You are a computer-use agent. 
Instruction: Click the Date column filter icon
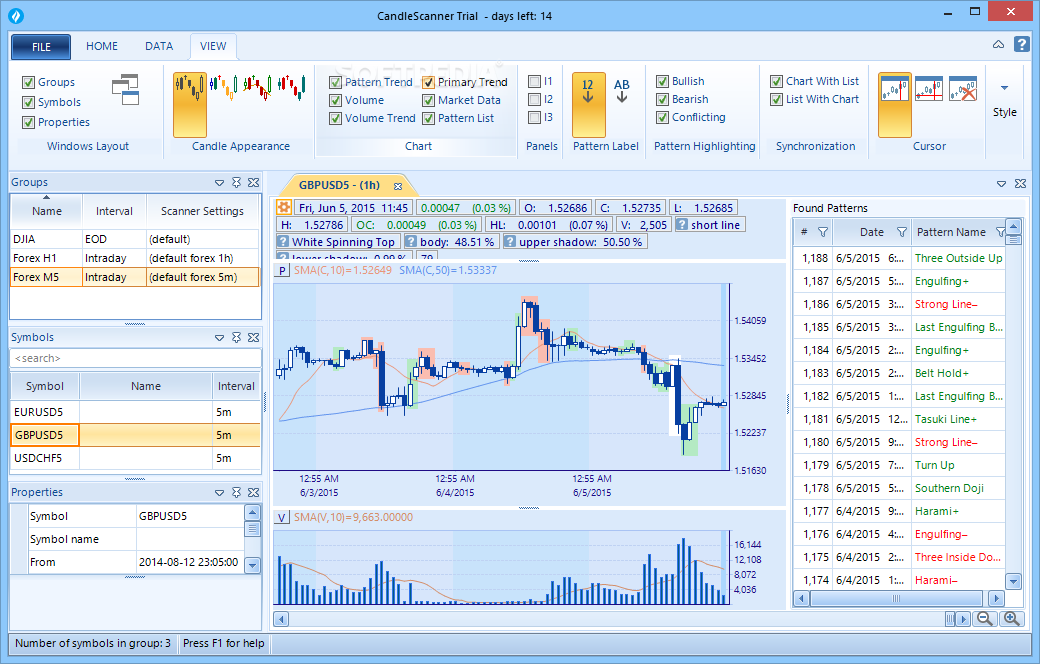[901, 232]
